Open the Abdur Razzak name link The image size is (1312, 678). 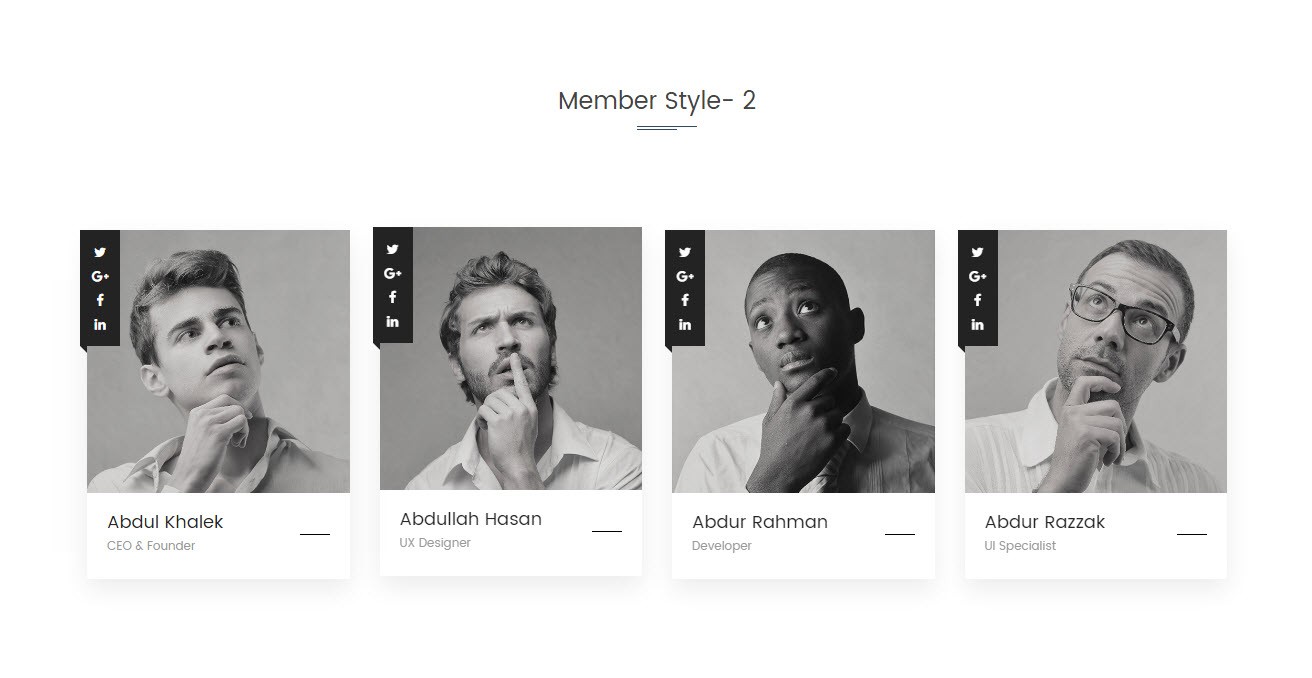1045,522
